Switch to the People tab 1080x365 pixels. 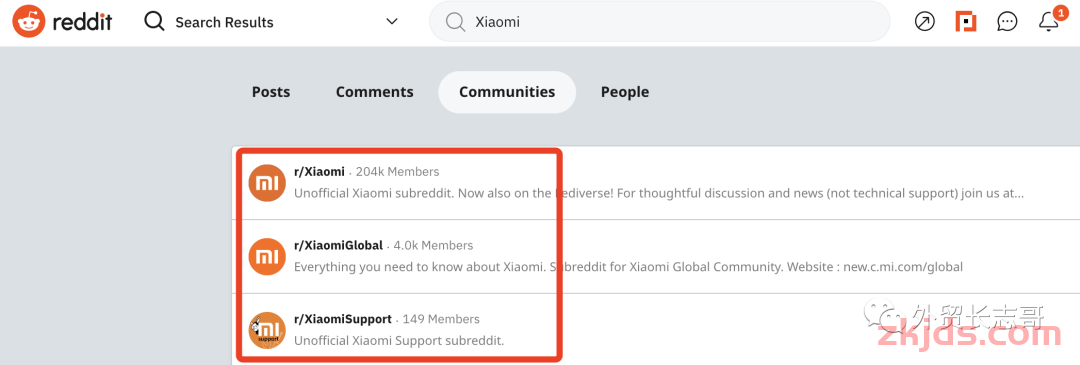coord(625,92)
